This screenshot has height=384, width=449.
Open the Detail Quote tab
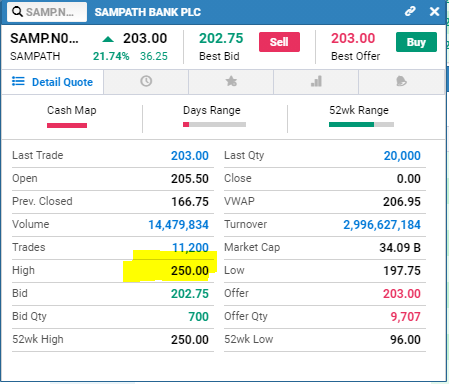pos(53,82)
